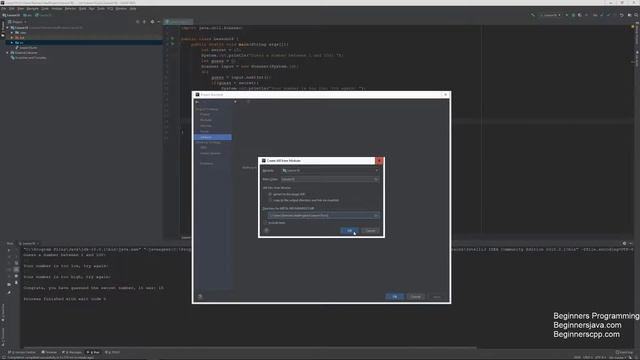The image size is (640, 360).
Task: Open the Run tool tab at bottom
Action: (x=93, y=352)
